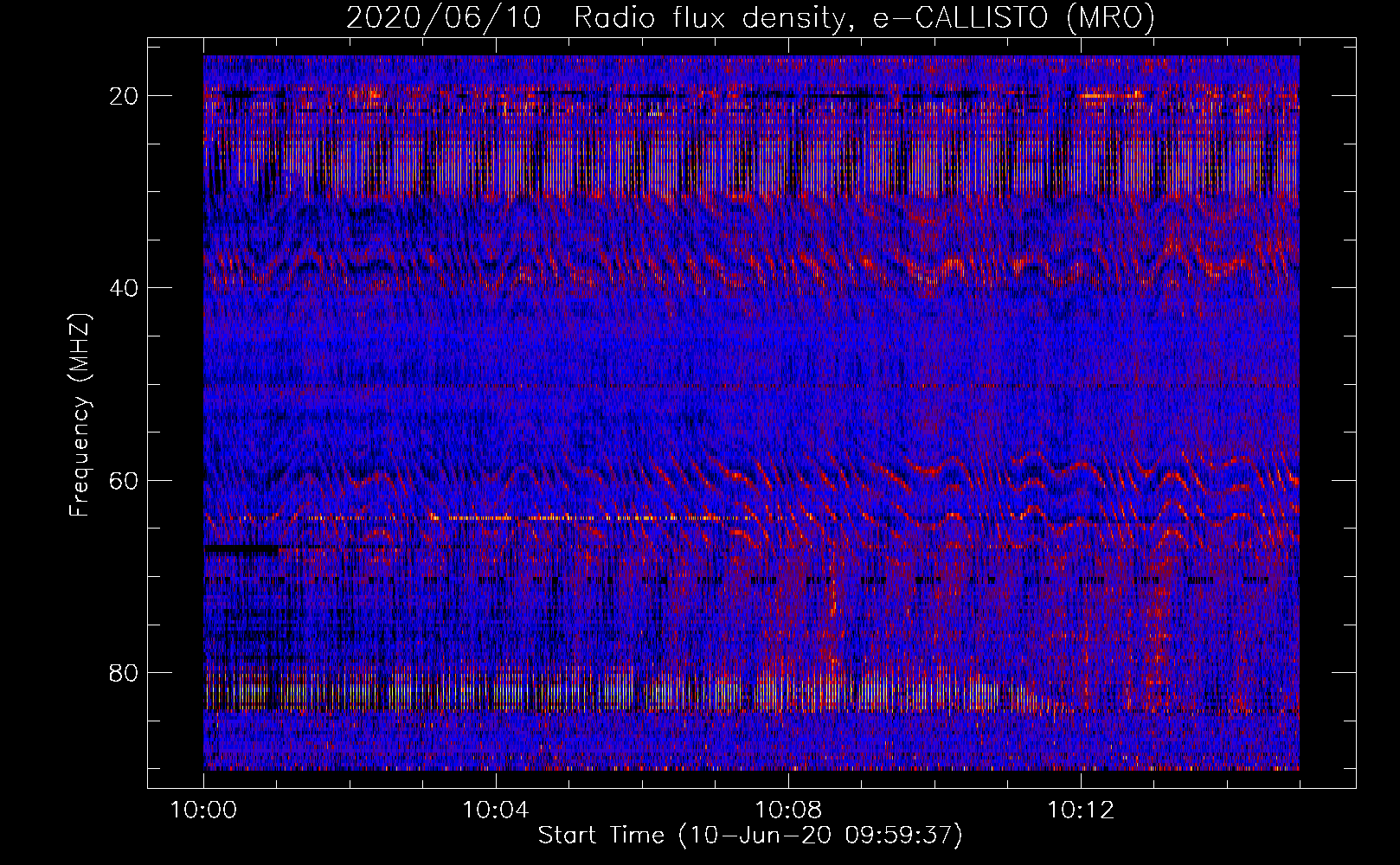
Task: Click the 'Start Time (10-Jun-20 09:59:37)' label
Action: tap(750, 836)
